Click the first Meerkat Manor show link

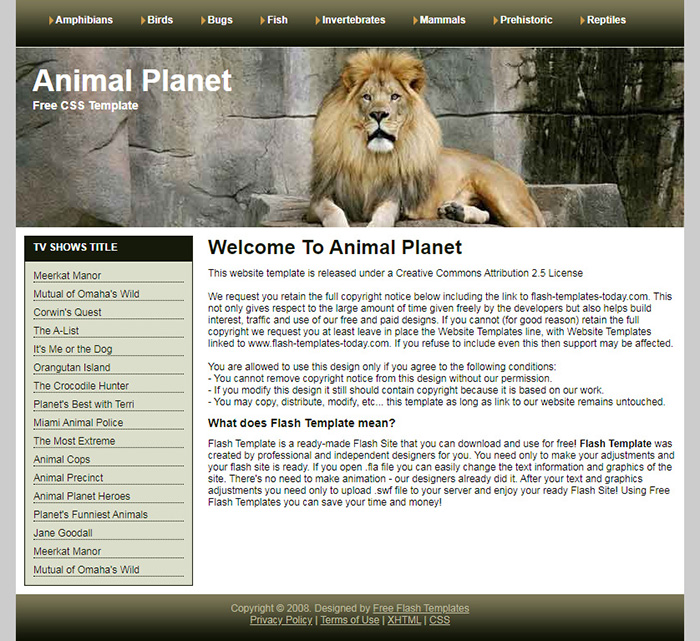tap(67, 275)
